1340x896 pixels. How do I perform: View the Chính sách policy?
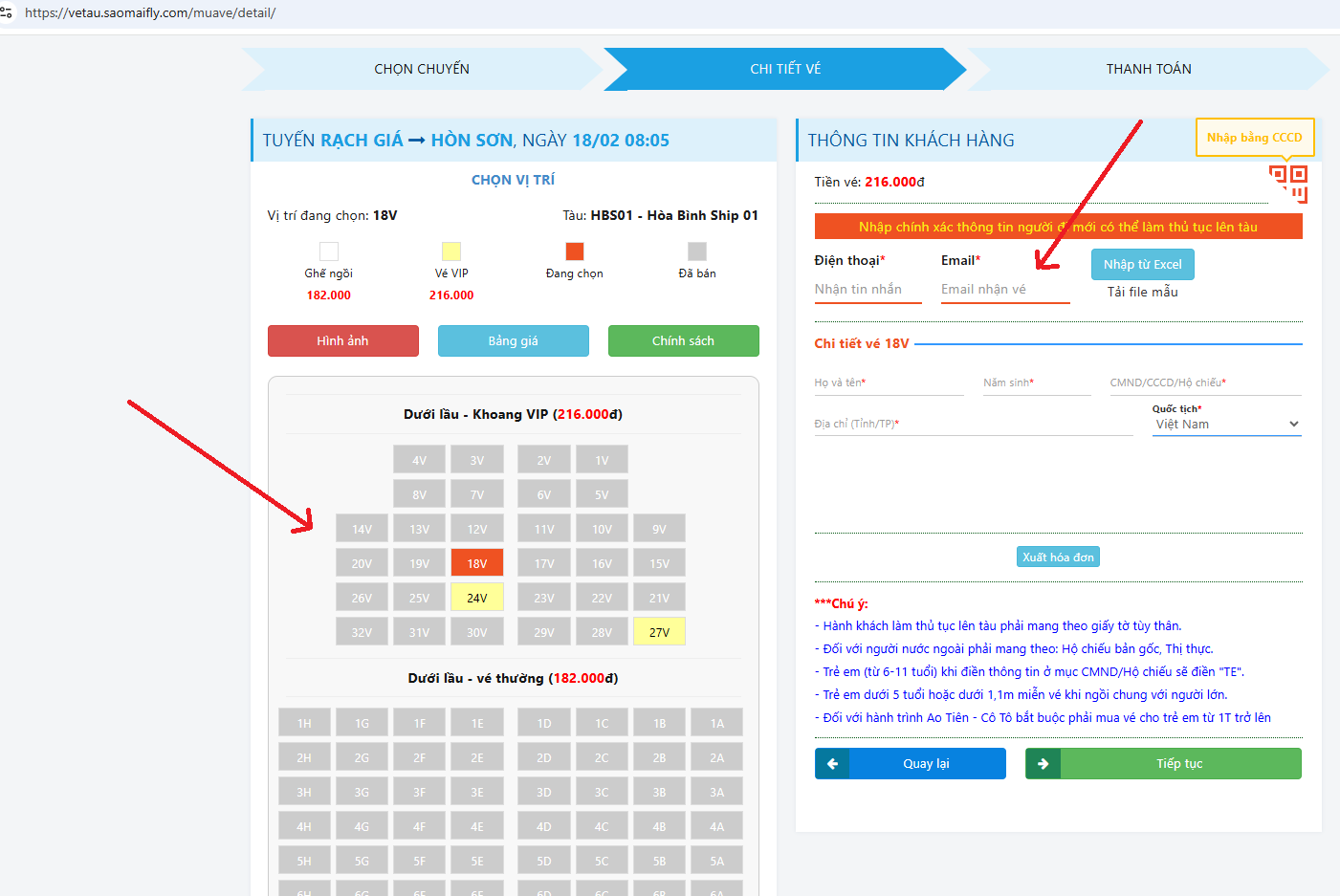click(683, 341)
